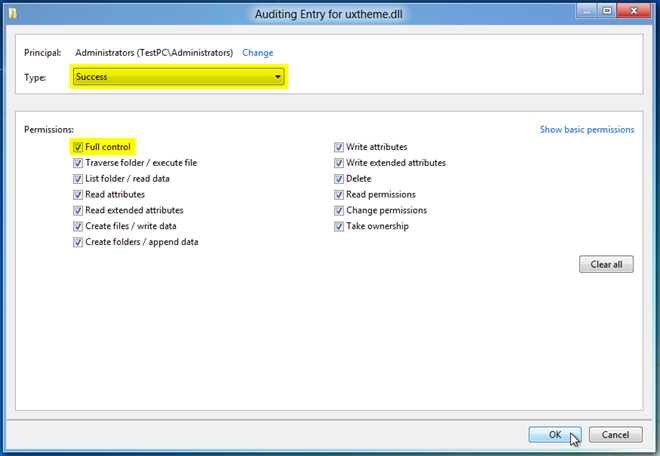Click the Permissions: label
Viewport: 660px width, 456px height.
(x=49, y=129)
